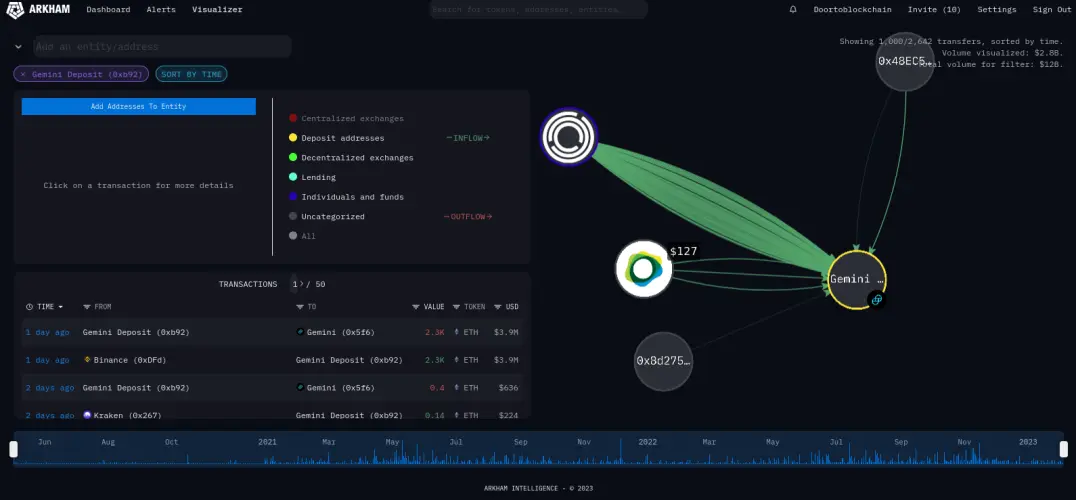
Task: Click the timeline right range handle
Action: pos(1064,449)
